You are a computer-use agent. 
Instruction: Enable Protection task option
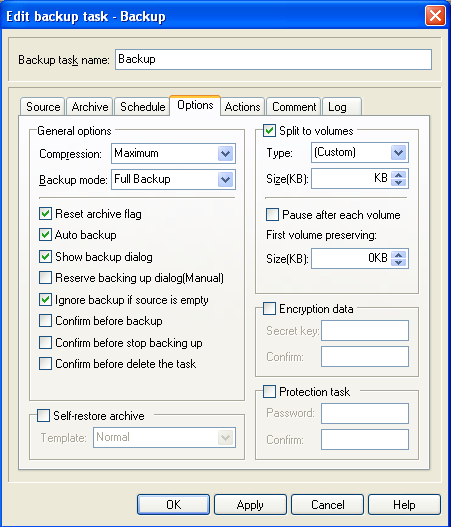click(270, 392)
